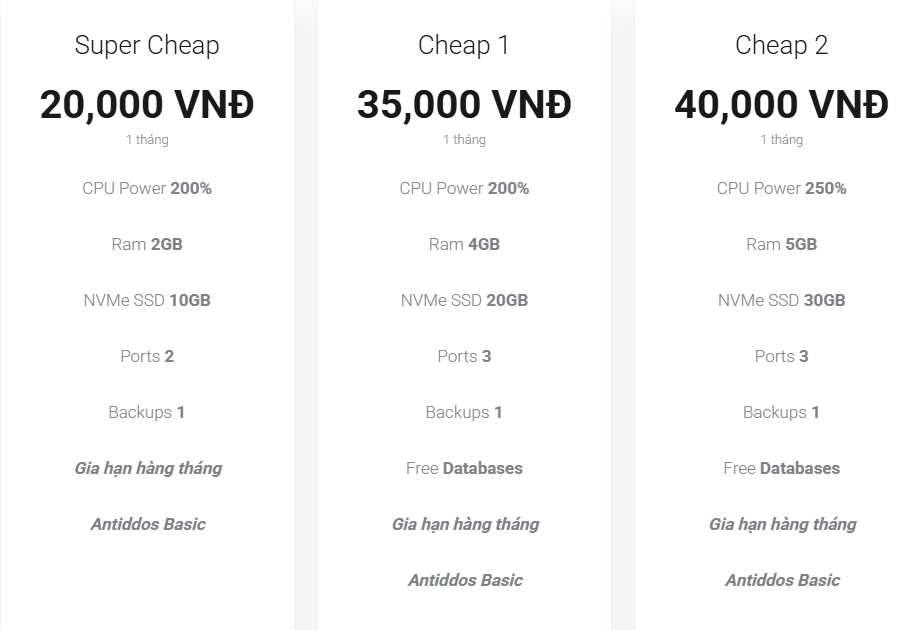Viewport: 916px width, 630px height.
Task: Click Antiddos Basic in Cheap 2 column
Action: click(781, 580)
